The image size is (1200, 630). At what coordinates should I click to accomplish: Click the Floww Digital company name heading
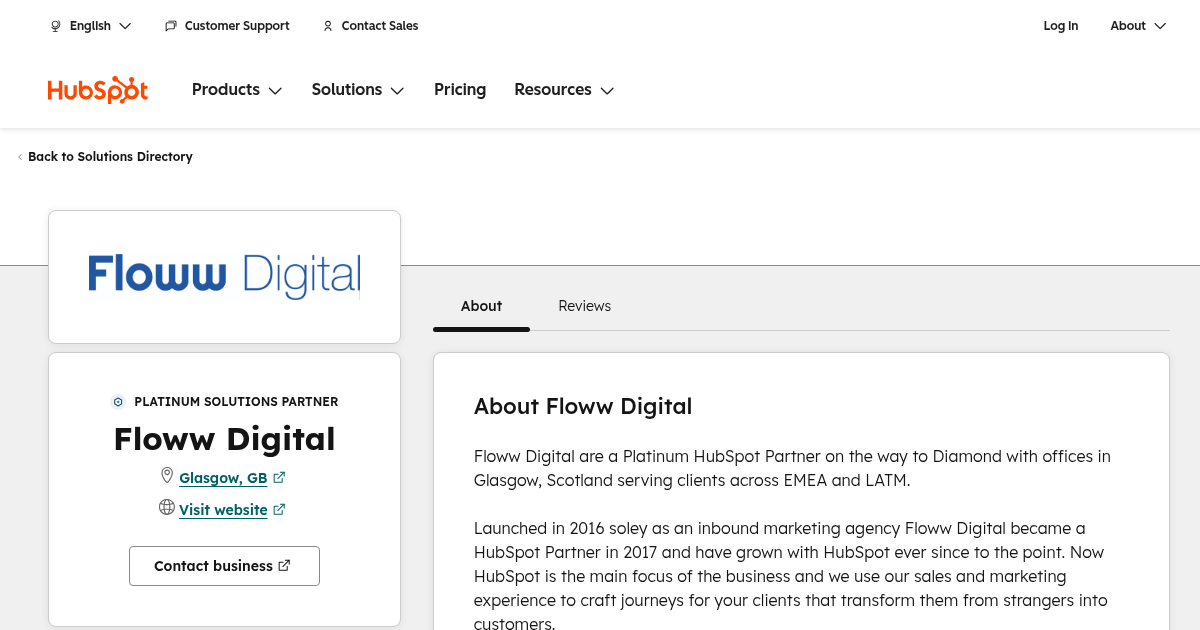(x=224, y=439)
